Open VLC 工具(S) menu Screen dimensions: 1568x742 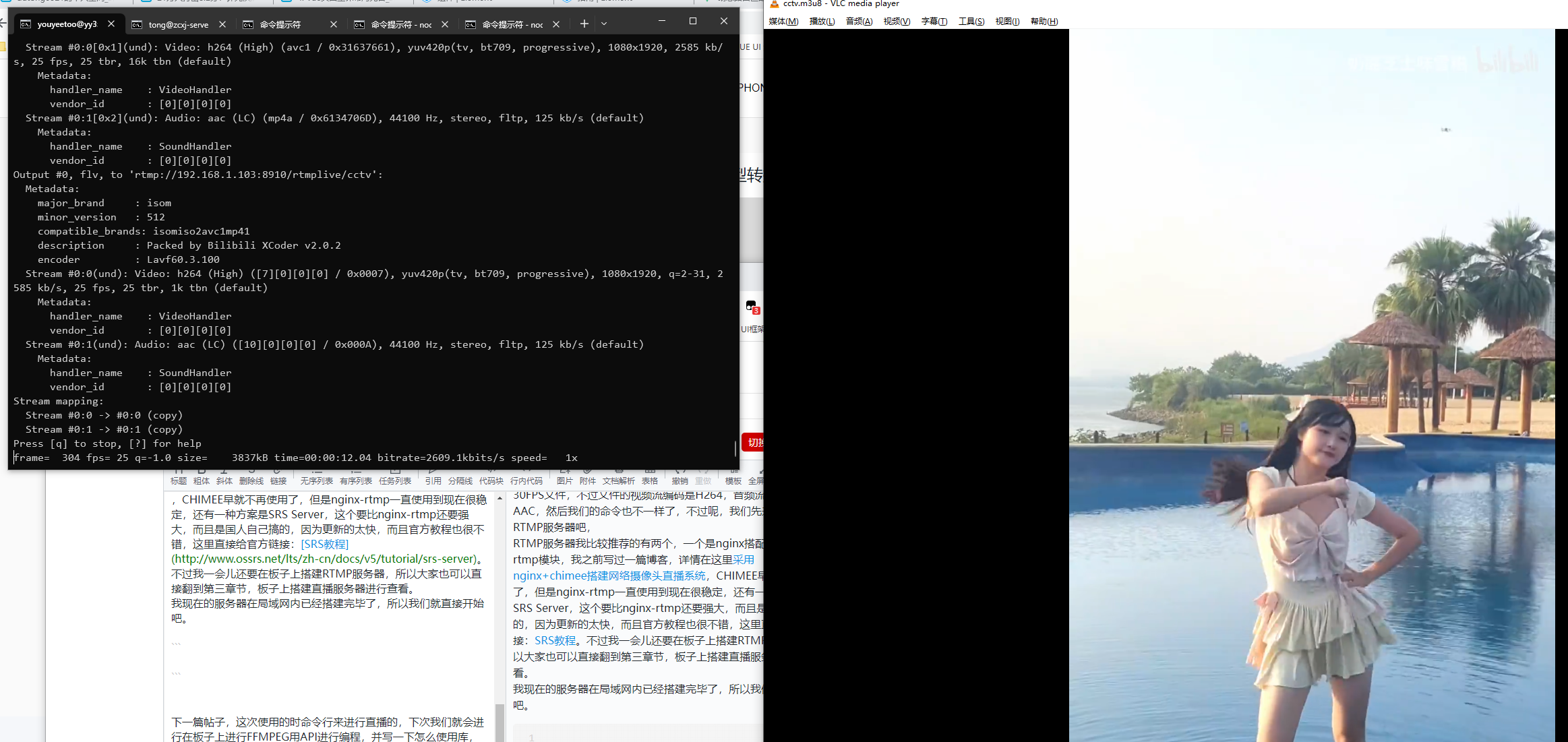(x=971, y=22)
